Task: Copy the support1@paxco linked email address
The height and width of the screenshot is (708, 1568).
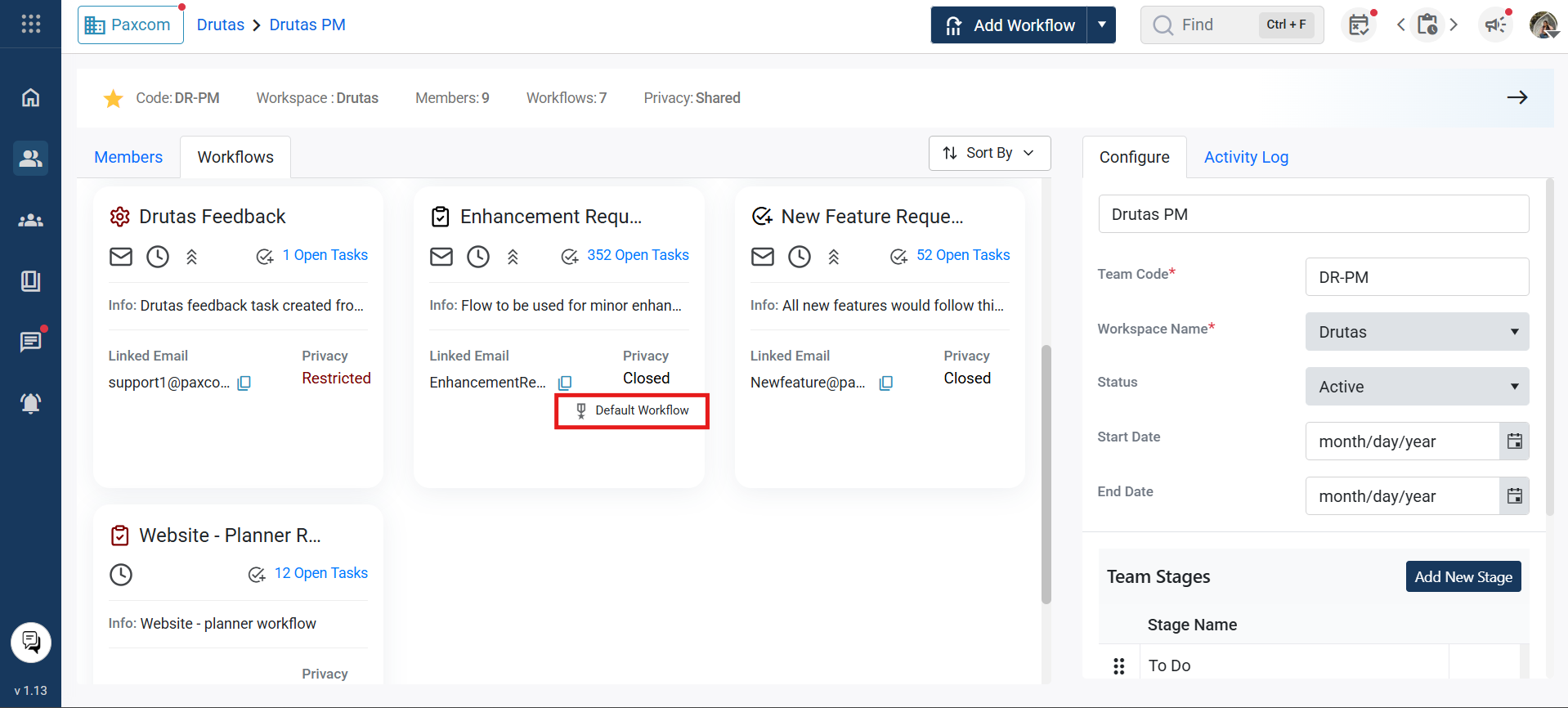Action: click(244, 383)
